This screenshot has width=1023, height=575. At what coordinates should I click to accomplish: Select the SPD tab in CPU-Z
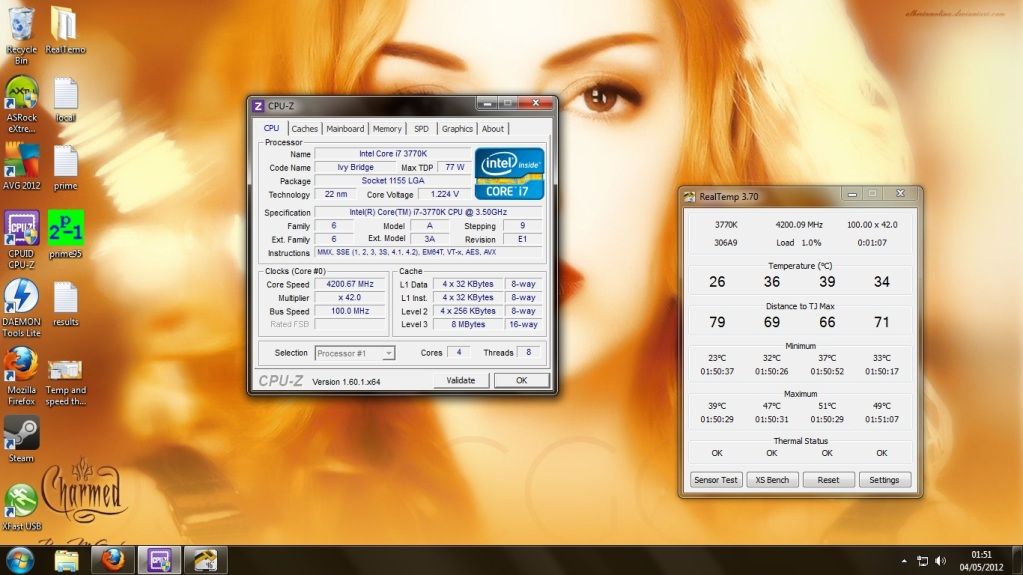coord(421,129)
